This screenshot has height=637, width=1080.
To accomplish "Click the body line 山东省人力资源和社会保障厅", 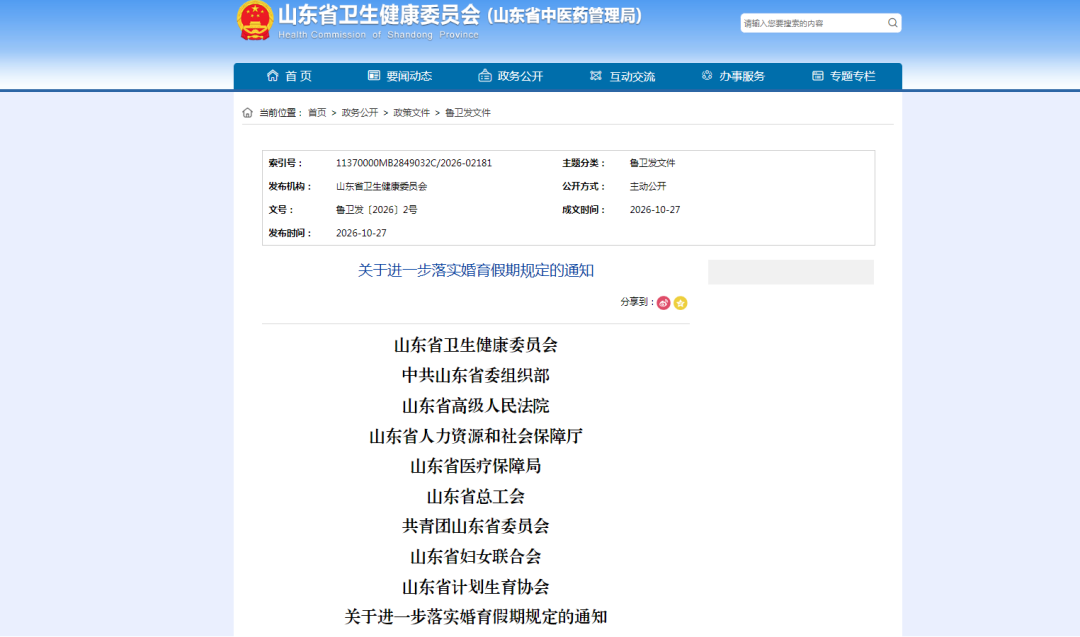I will (475, 436).
